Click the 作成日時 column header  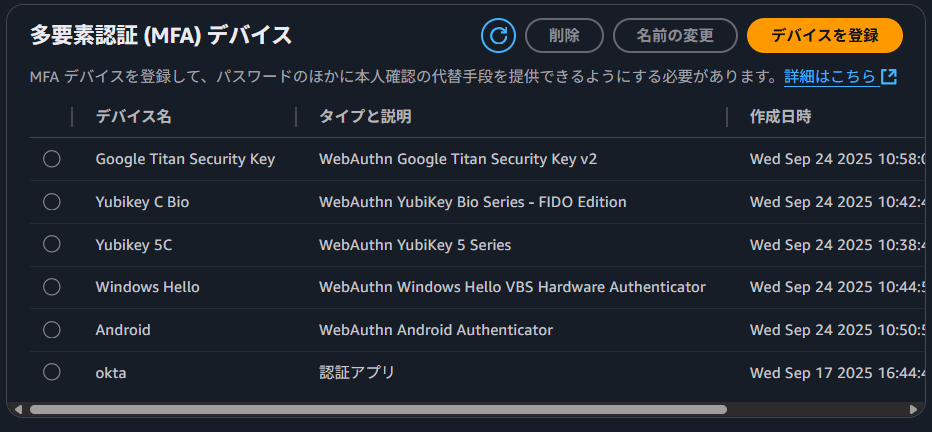click(x=781, y=117)
